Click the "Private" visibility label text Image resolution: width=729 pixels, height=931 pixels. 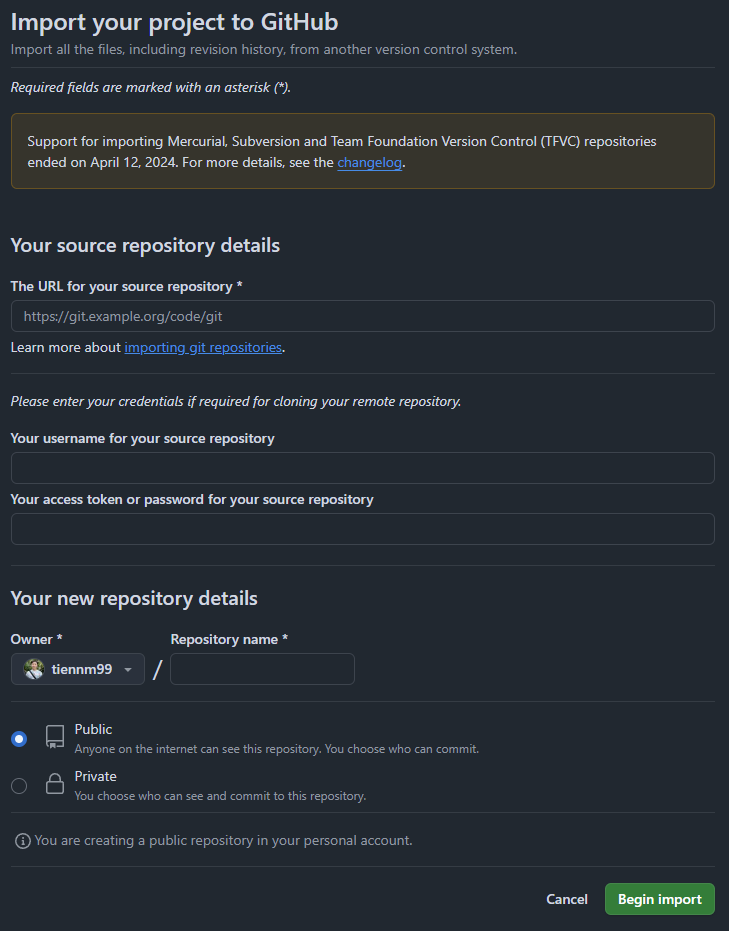pyautogui.click(x=95, y=776)
